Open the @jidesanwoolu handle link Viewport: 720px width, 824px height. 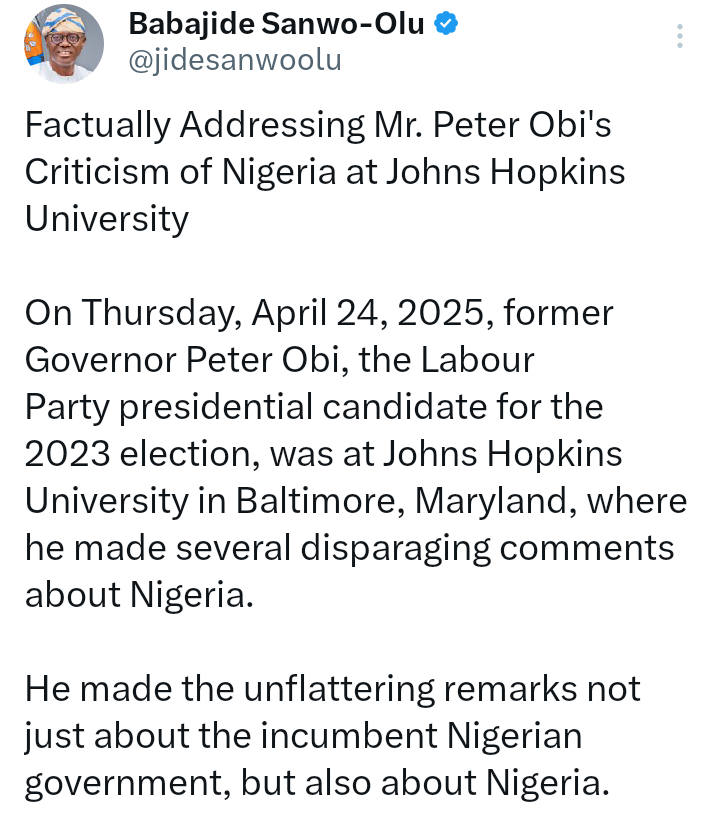click(x=235, y=60)
